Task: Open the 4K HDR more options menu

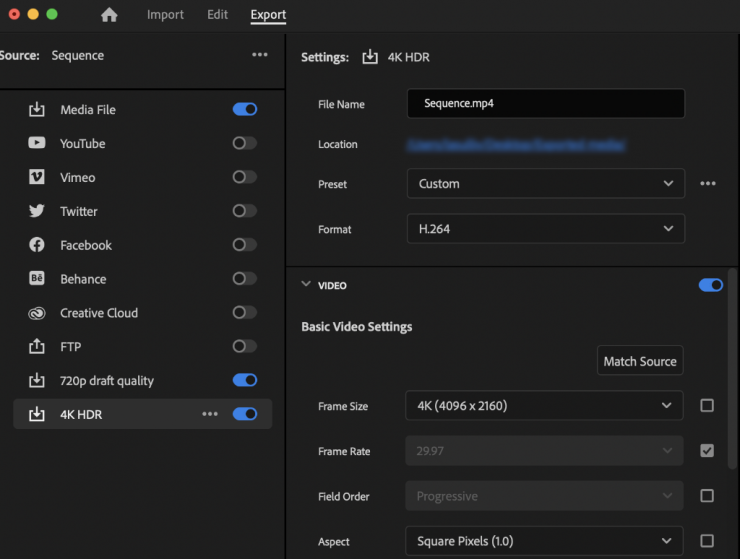Action: 210,414
